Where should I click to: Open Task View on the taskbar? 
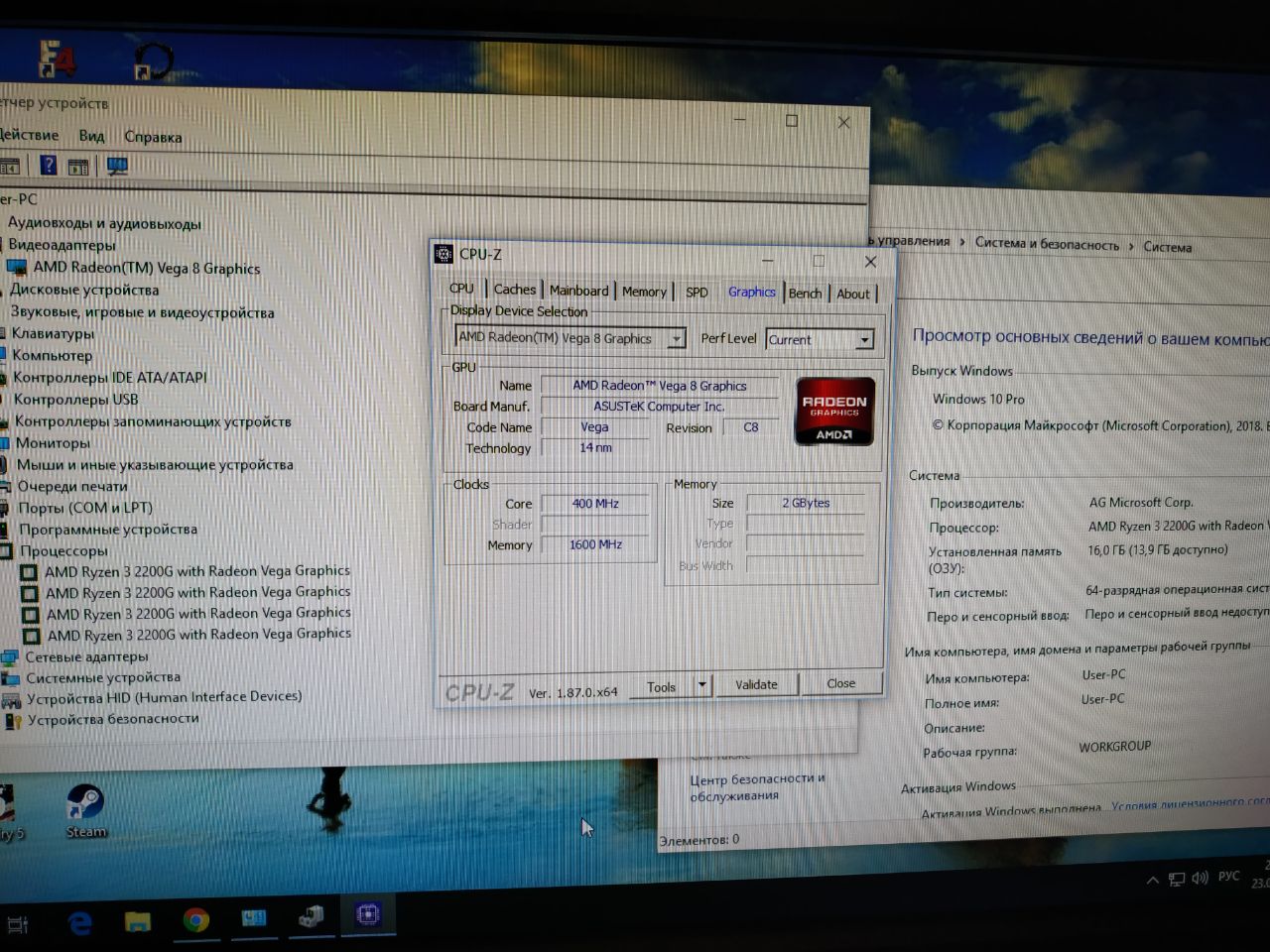click(17, 926)
